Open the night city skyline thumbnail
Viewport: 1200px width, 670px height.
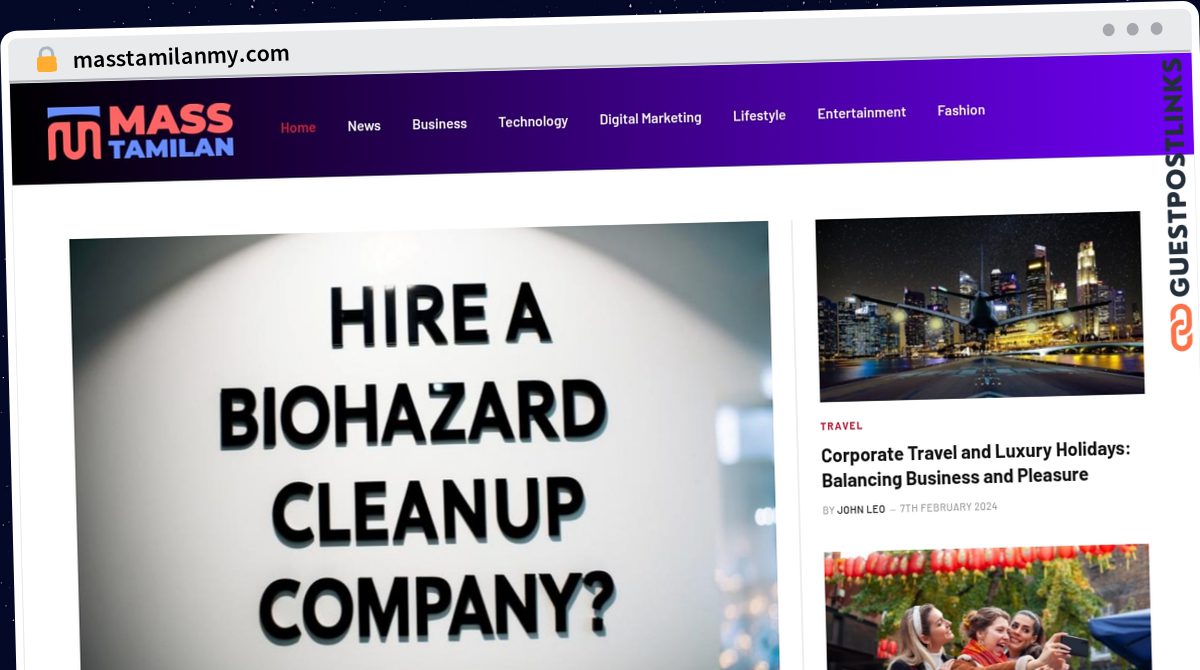point(980,305)
